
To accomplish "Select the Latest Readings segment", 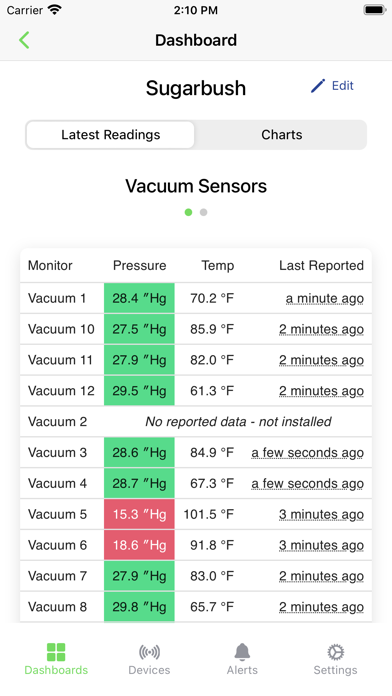I will point(111,135).
